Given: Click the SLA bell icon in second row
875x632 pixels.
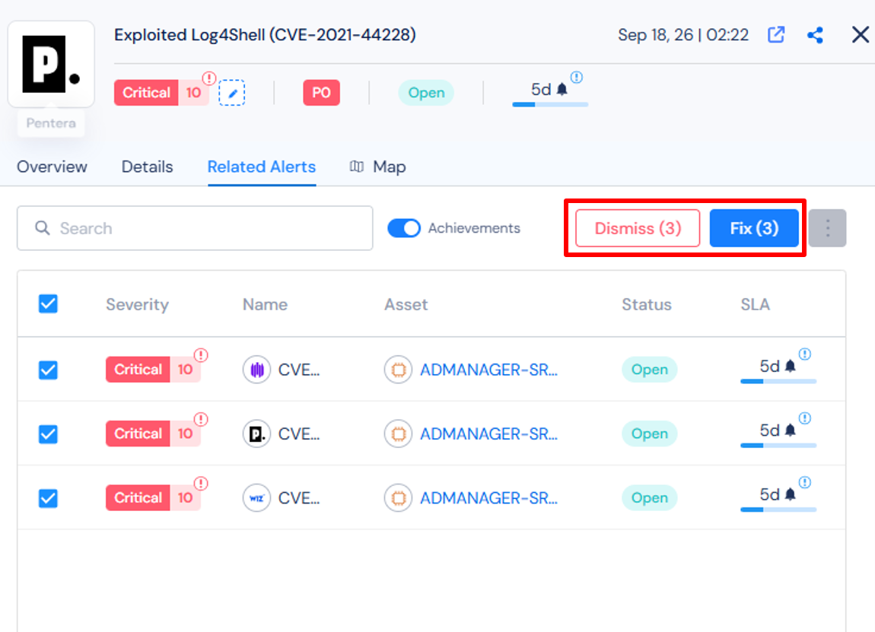Looking at the screenshot, I should pos(790,430).
